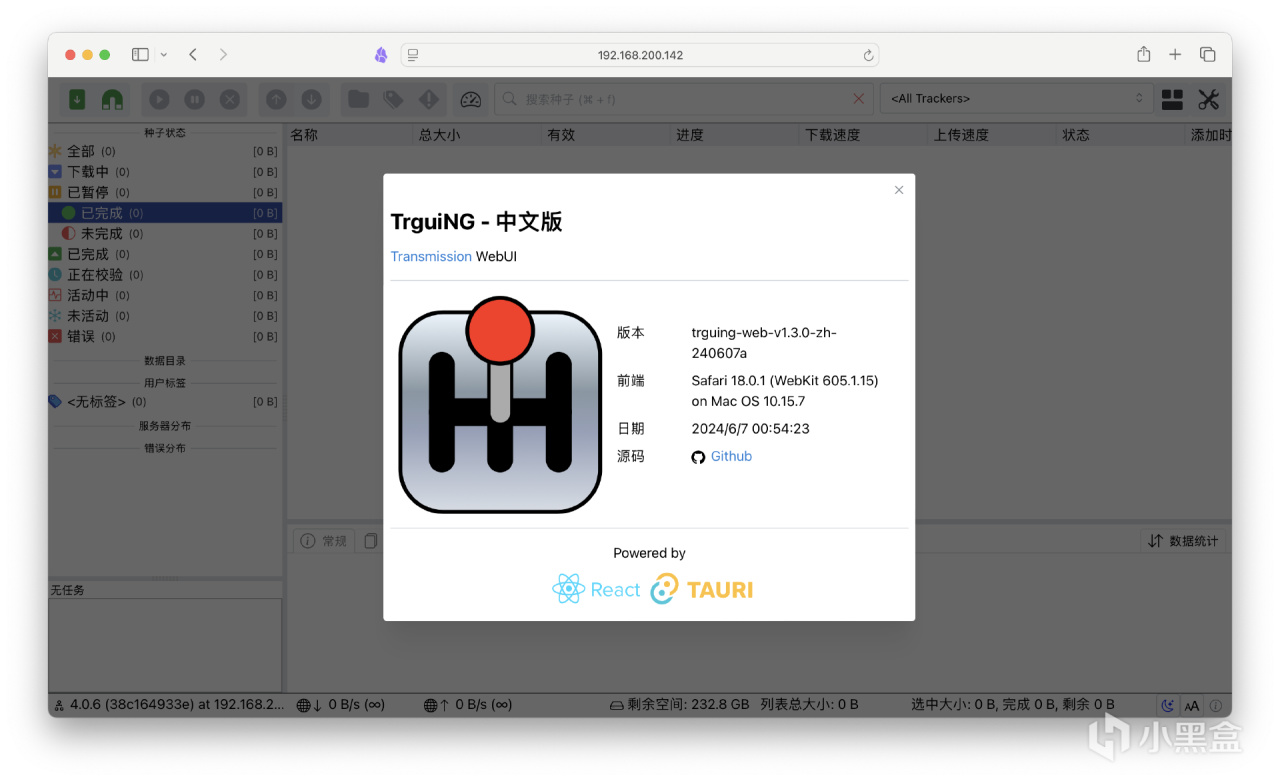Select the 已暂停 filter
Image resolution: width=1280 pixels, height=781 pixels.
point(165,192)
